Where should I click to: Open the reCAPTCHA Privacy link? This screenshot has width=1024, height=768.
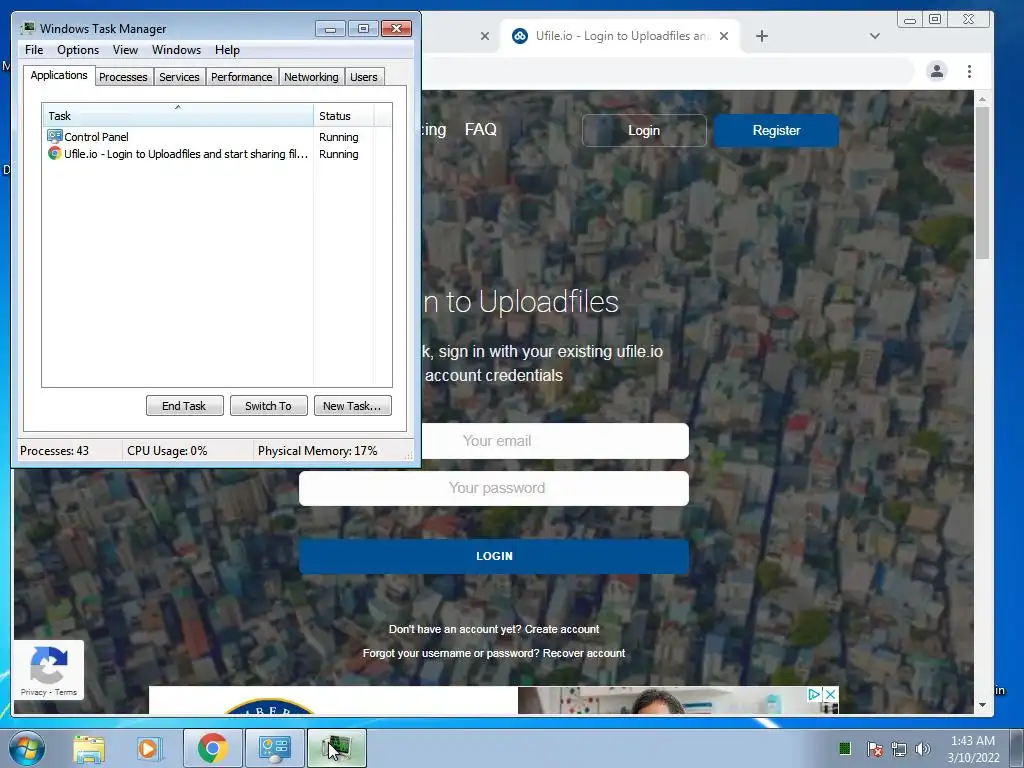point(33,692)
